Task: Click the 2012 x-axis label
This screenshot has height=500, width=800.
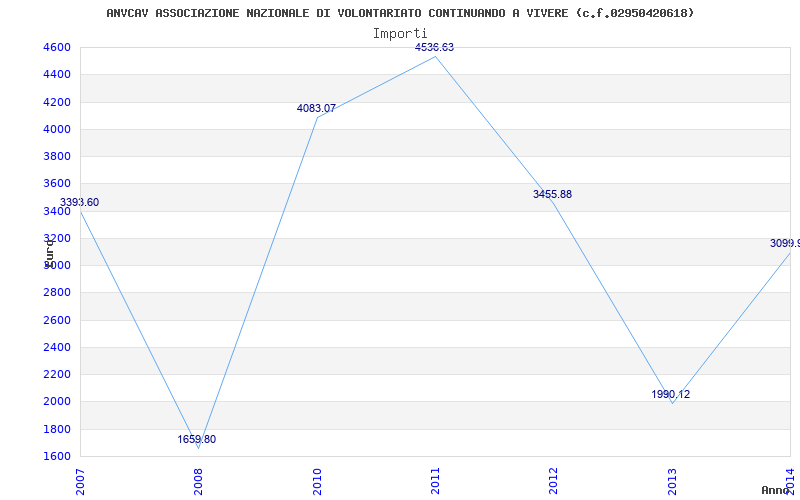Action: [x=554, y=482]
